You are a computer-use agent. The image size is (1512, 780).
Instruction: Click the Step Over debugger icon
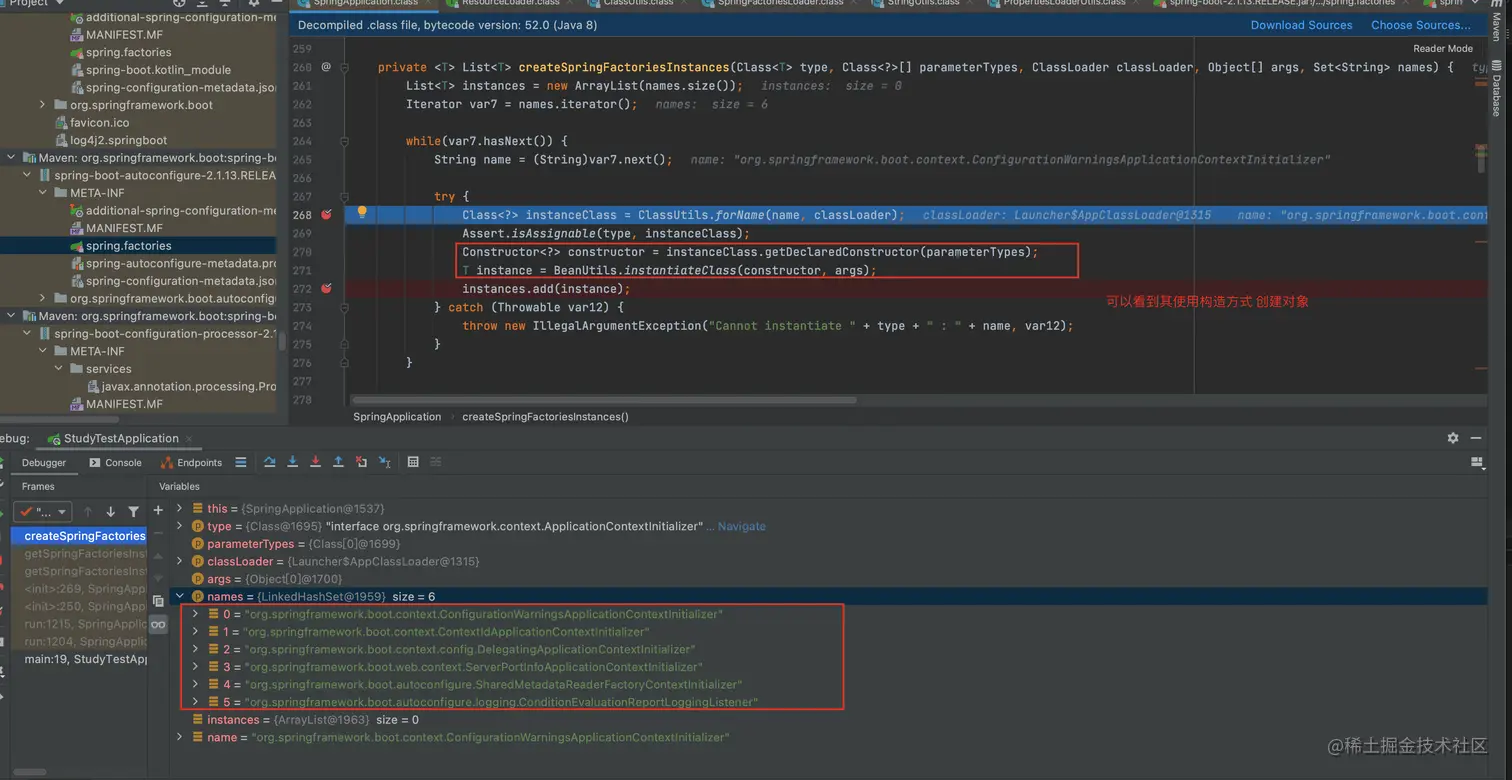pos(269,462)
